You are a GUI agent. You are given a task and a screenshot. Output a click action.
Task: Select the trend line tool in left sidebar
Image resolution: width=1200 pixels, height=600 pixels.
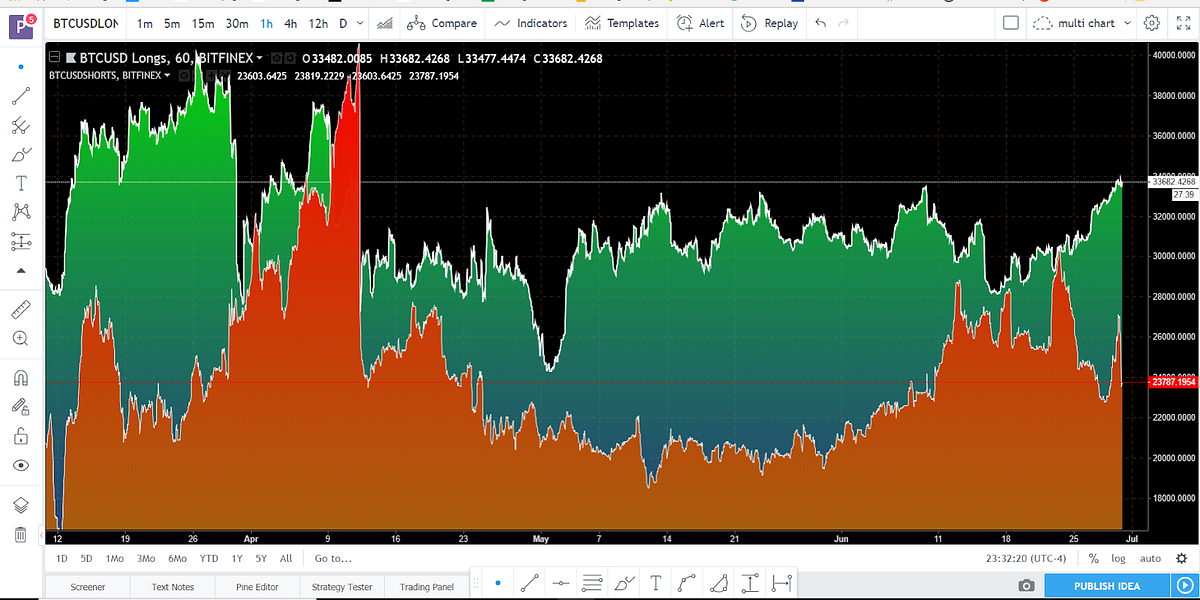pos(21,96)
